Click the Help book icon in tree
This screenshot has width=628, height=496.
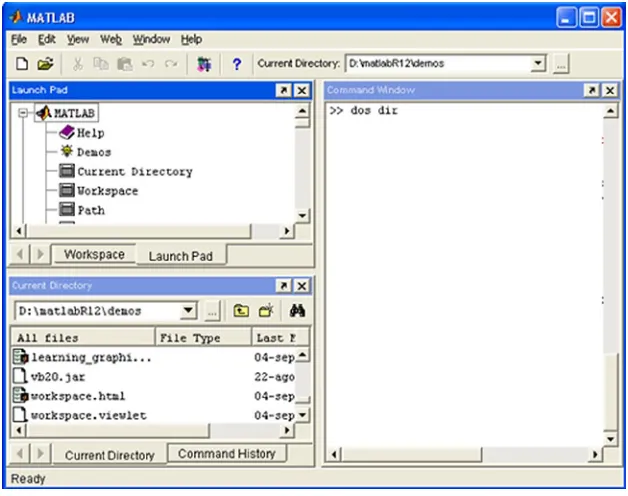(x=66, y=132)
